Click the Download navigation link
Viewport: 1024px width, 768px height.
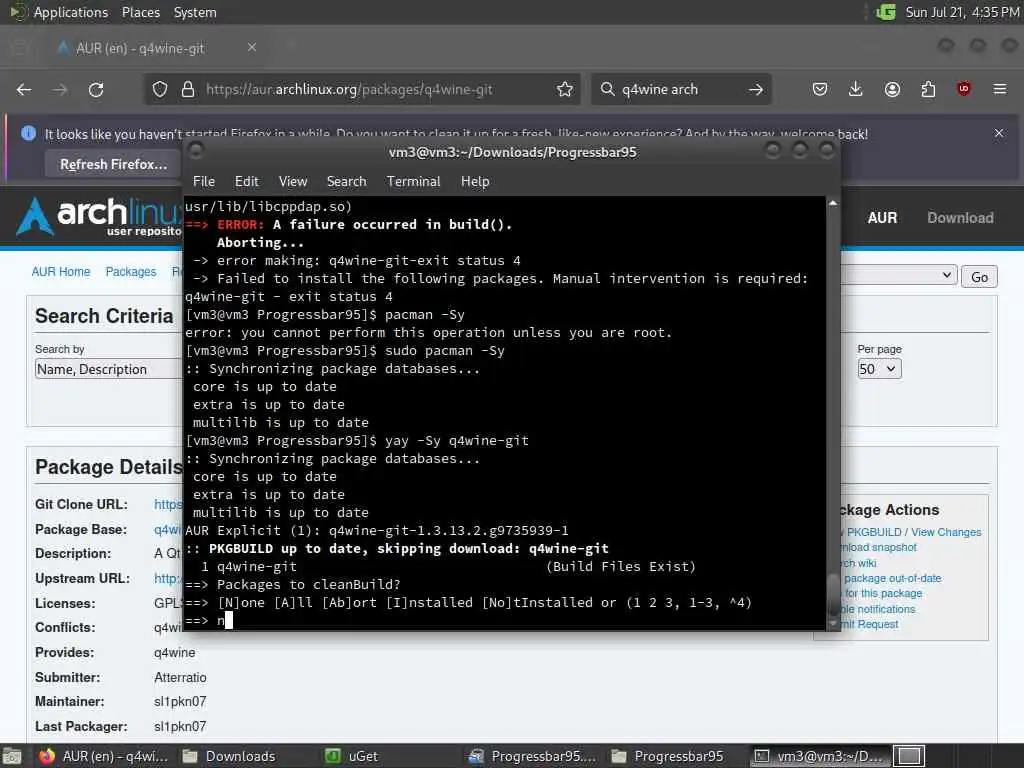pyautogui.click(x=960, y=217)
